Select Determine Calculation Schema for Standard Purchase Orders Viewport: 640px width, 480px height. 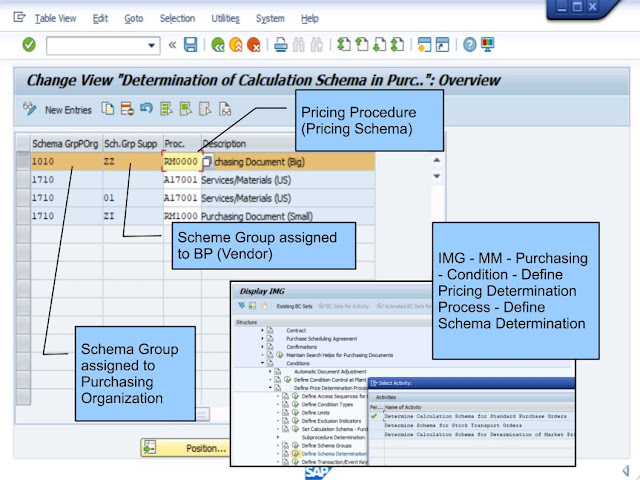[475, 416]
